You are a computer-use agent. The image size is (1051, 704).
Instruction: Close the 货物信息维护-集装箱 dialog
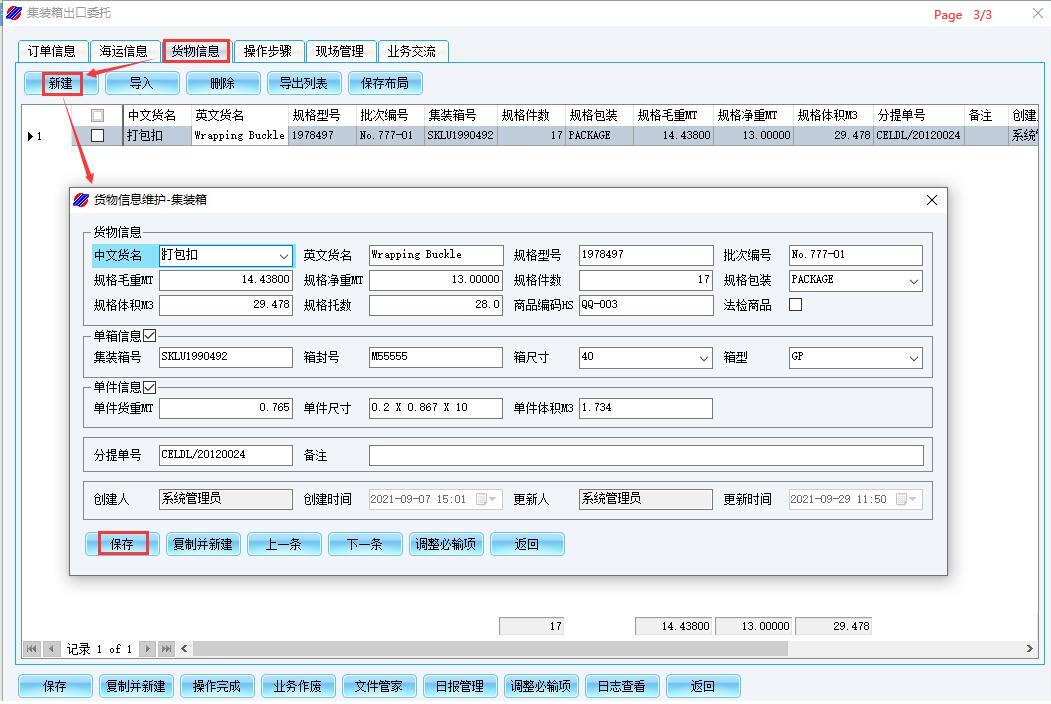(931, 200)
